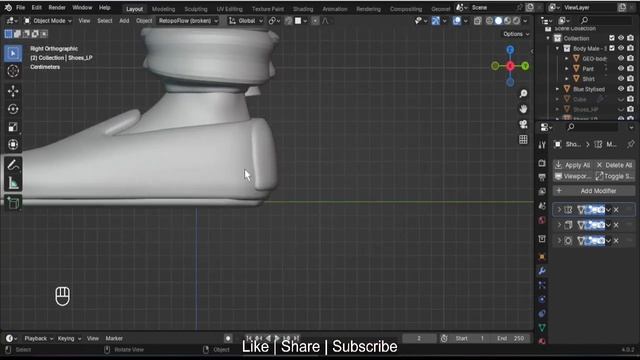Open the Object Mode dropdown

(47, 21)
